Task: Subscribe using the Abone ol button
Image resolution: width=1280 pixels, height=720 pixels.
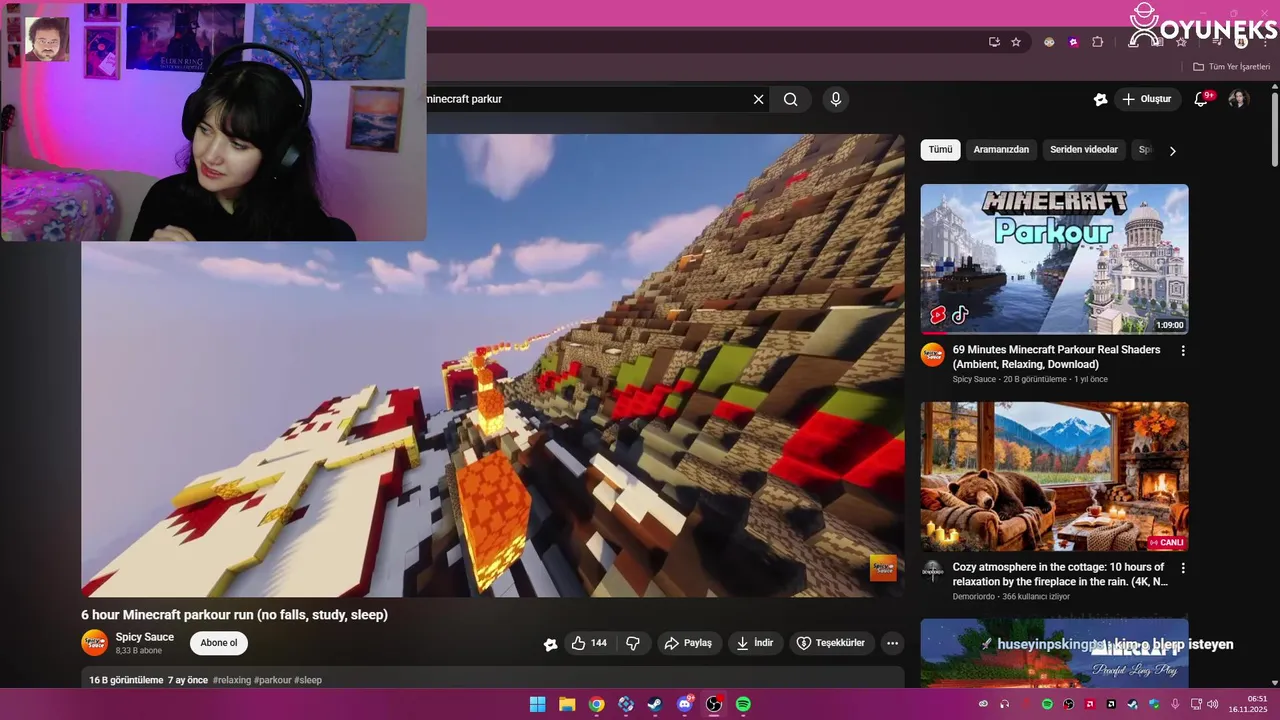Action: 219,643
